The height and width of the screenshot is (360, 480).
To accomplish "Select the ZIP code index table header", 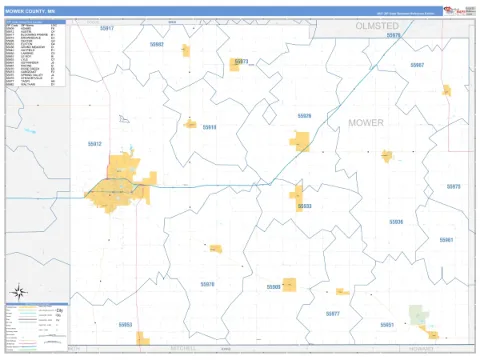I will (x=35, y=22).
